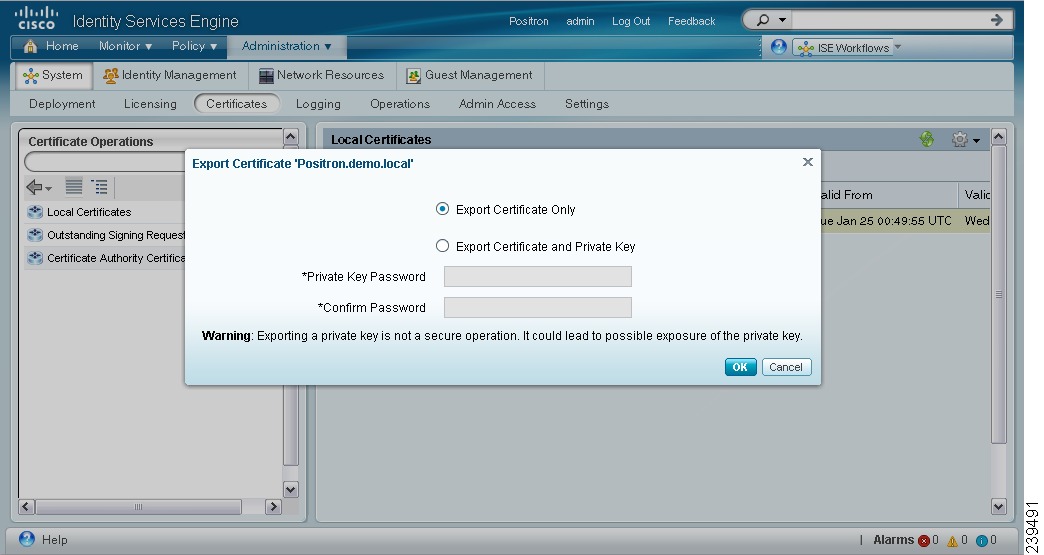Click scroll left arrow in Certificate Operations panel
1044x555 pixels.
tap(26, 506)
